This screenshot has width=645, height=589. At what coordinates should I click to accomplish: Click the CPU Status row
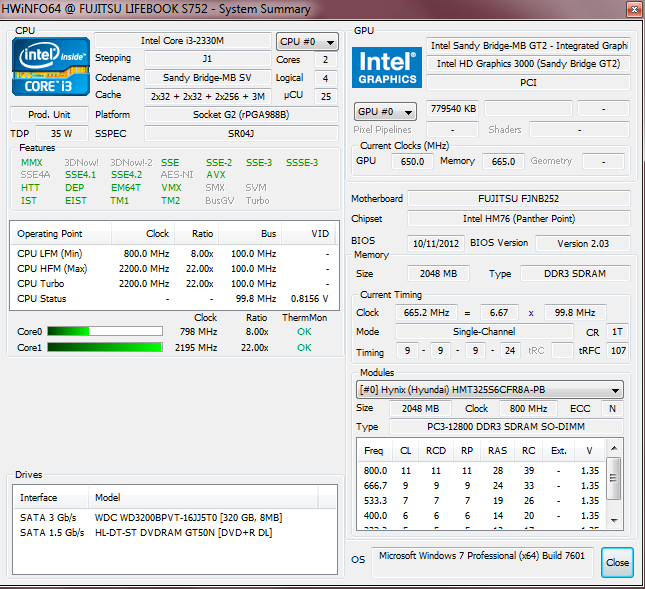174,299
